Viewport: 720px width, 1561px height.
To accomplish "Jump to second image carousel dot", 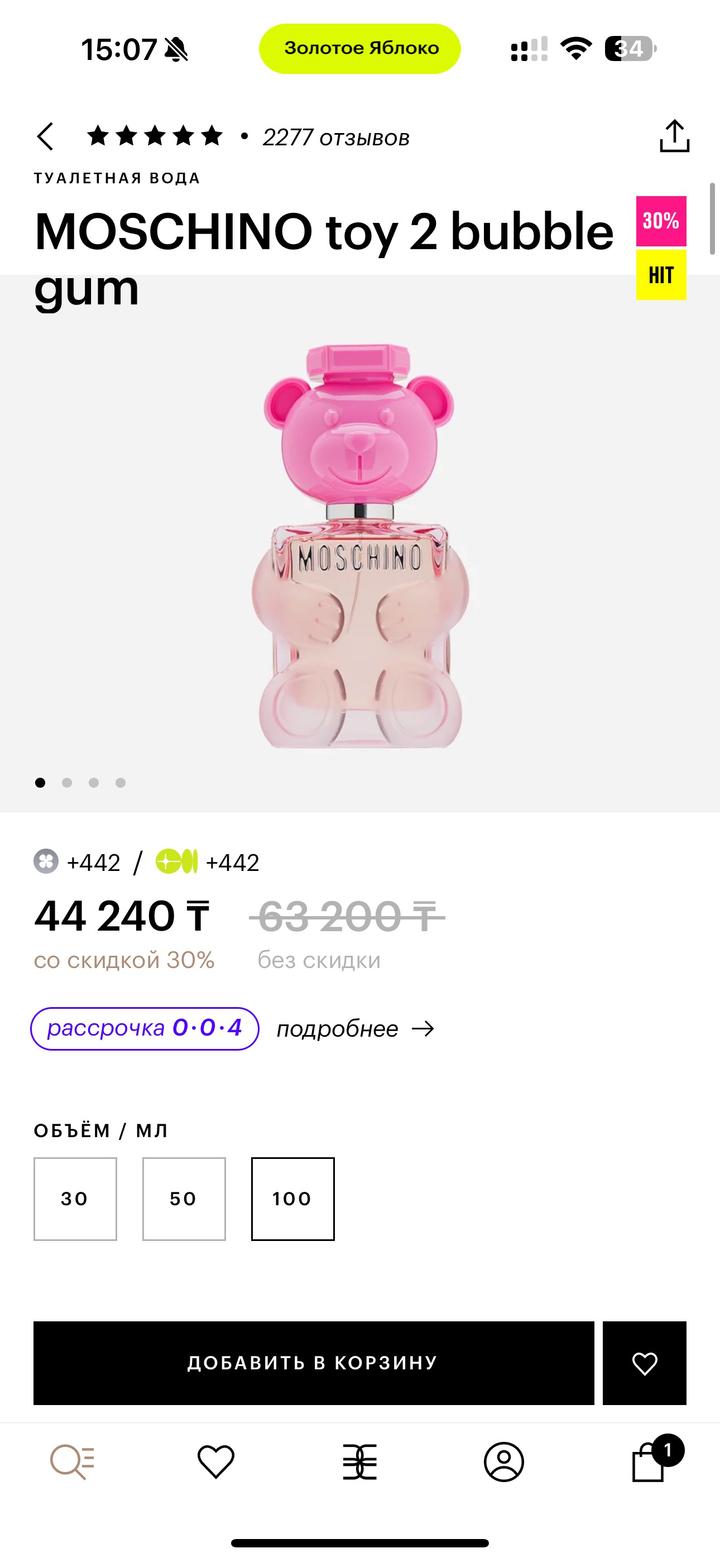I will tap(67, 783).
